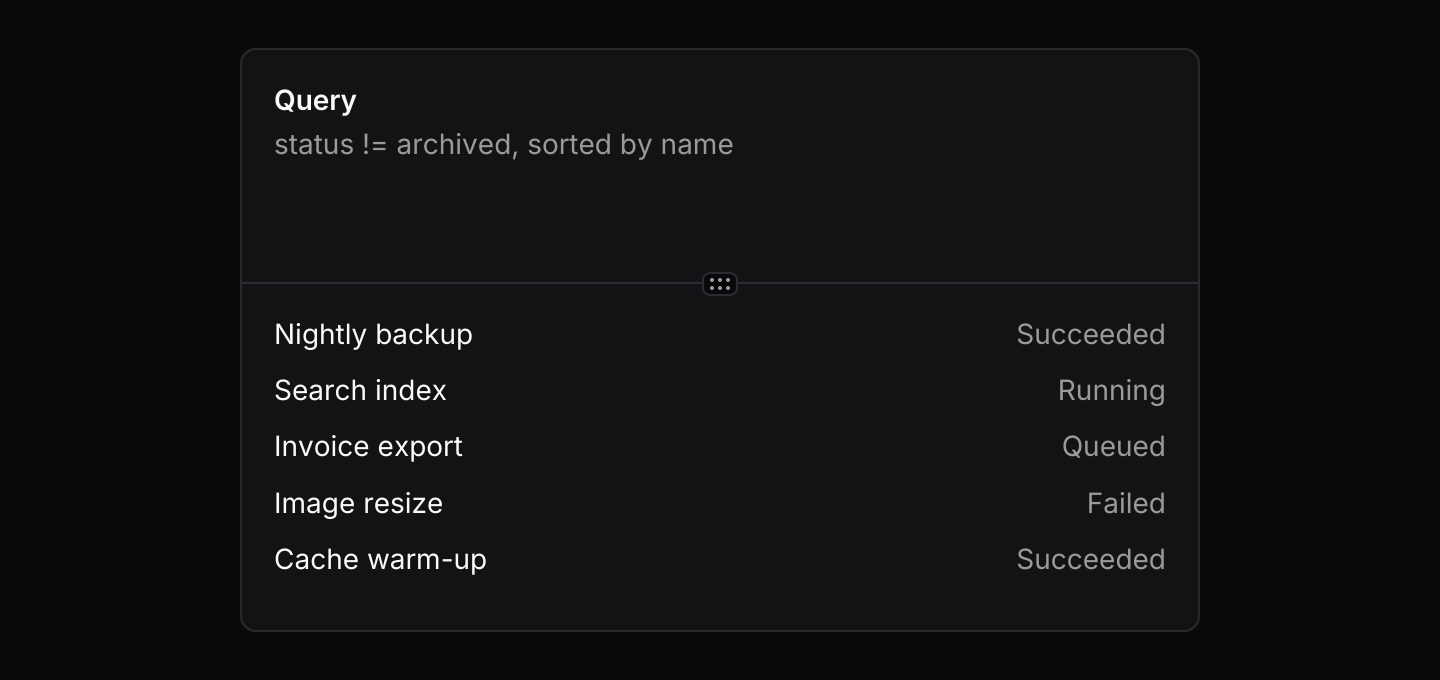Click the Running status label
Screen dimensions: 1440x680
1112,391
